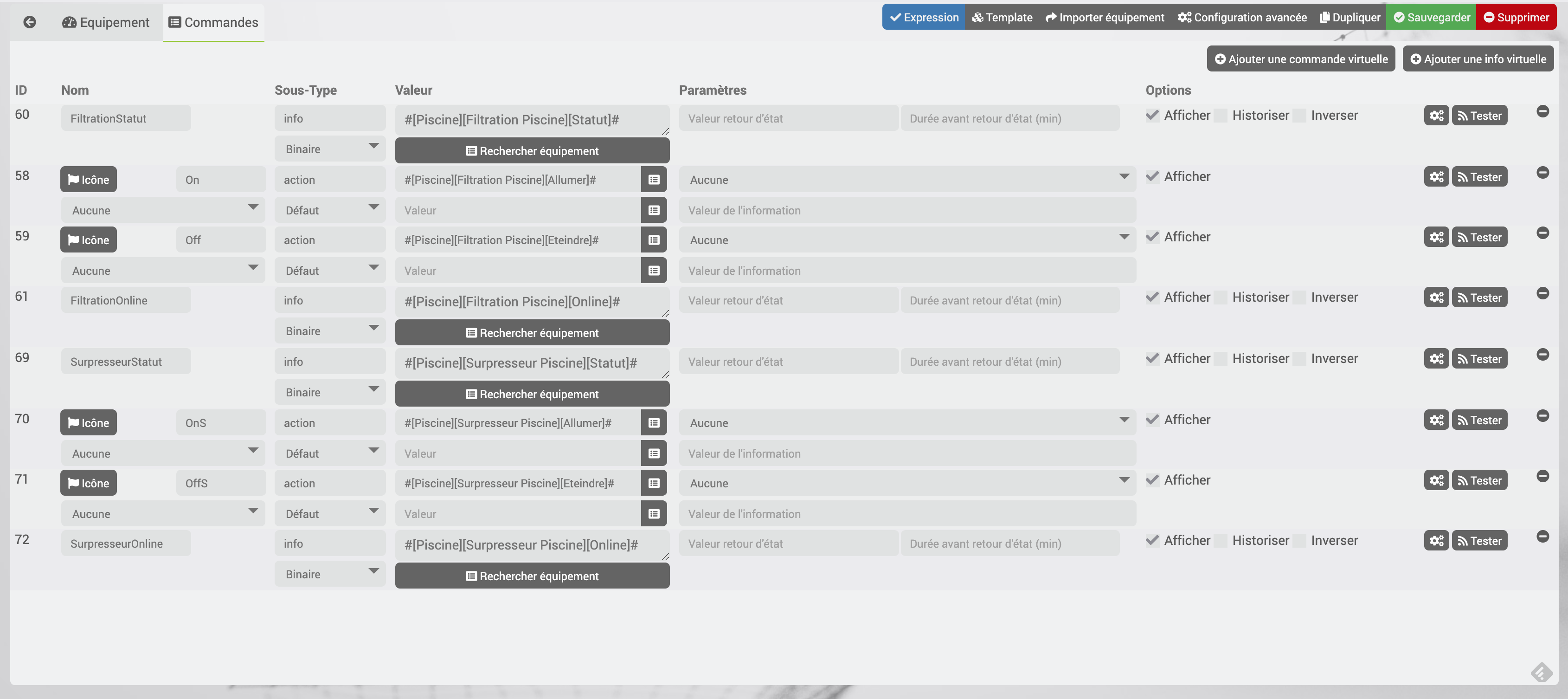Click Ajouter une info virtuelle

(1478, 59)
